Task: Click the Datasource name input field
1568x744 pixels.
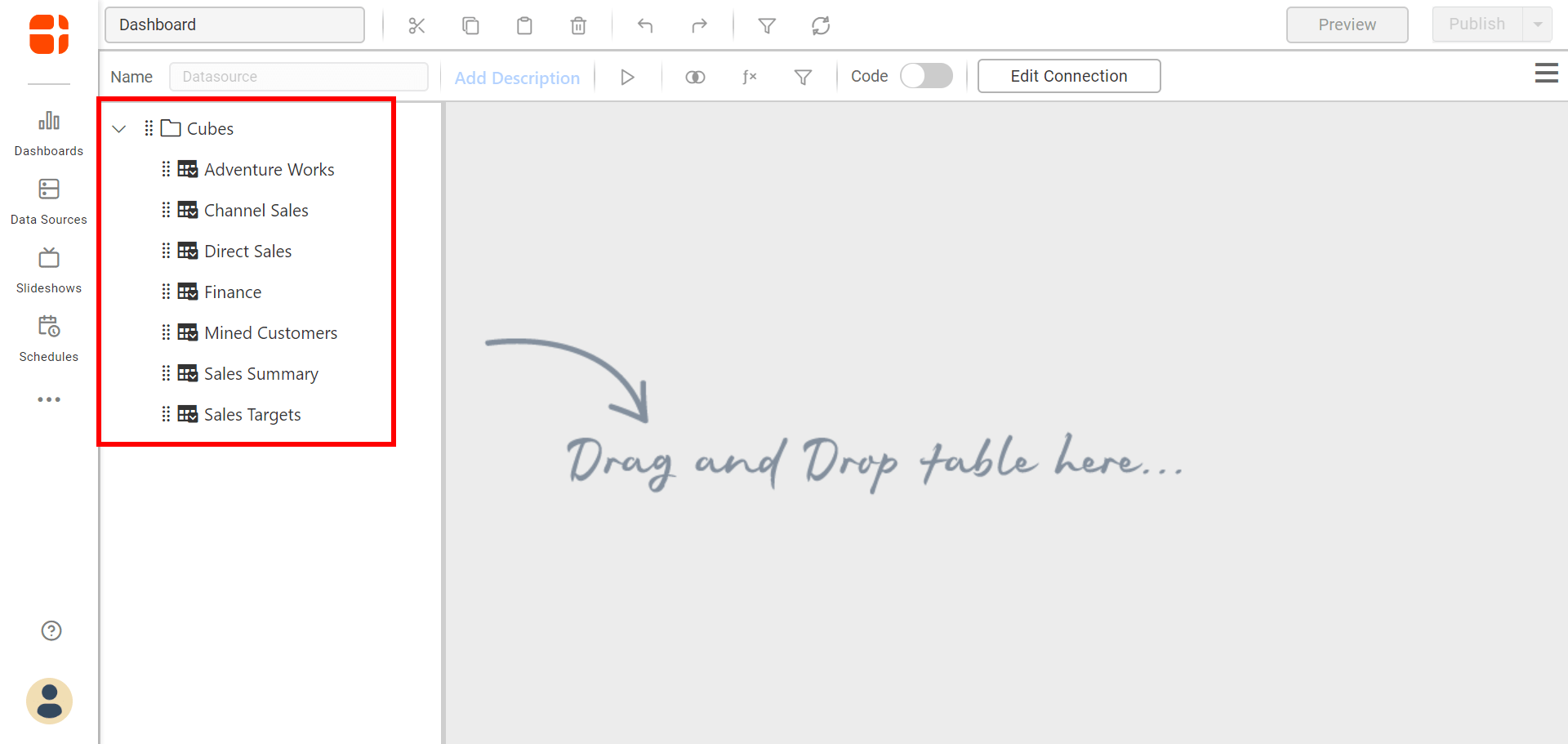Action: (x=299, y=77)
